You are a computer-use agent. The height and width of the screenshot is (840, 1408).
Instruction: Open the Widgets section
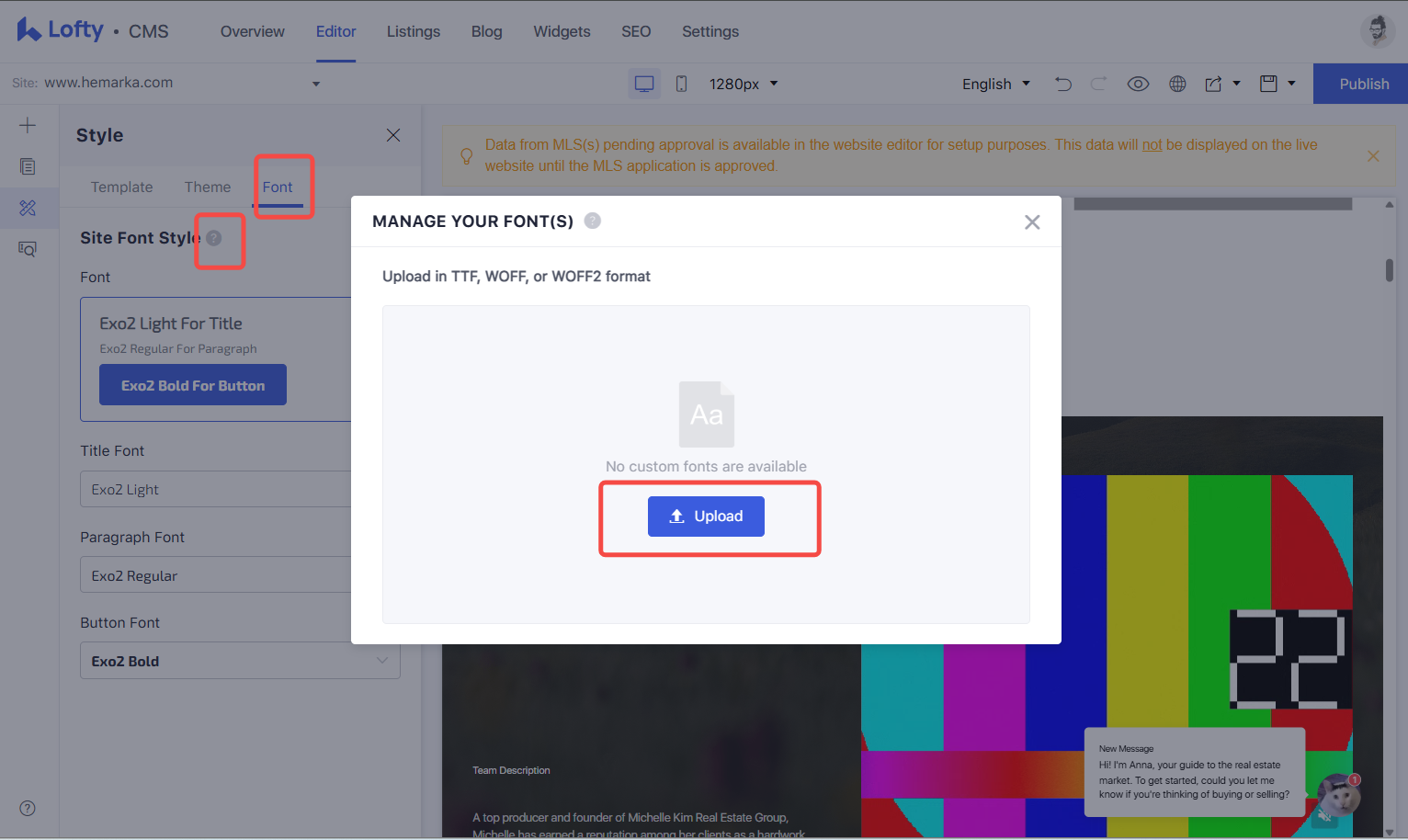(x=562, y=31)
